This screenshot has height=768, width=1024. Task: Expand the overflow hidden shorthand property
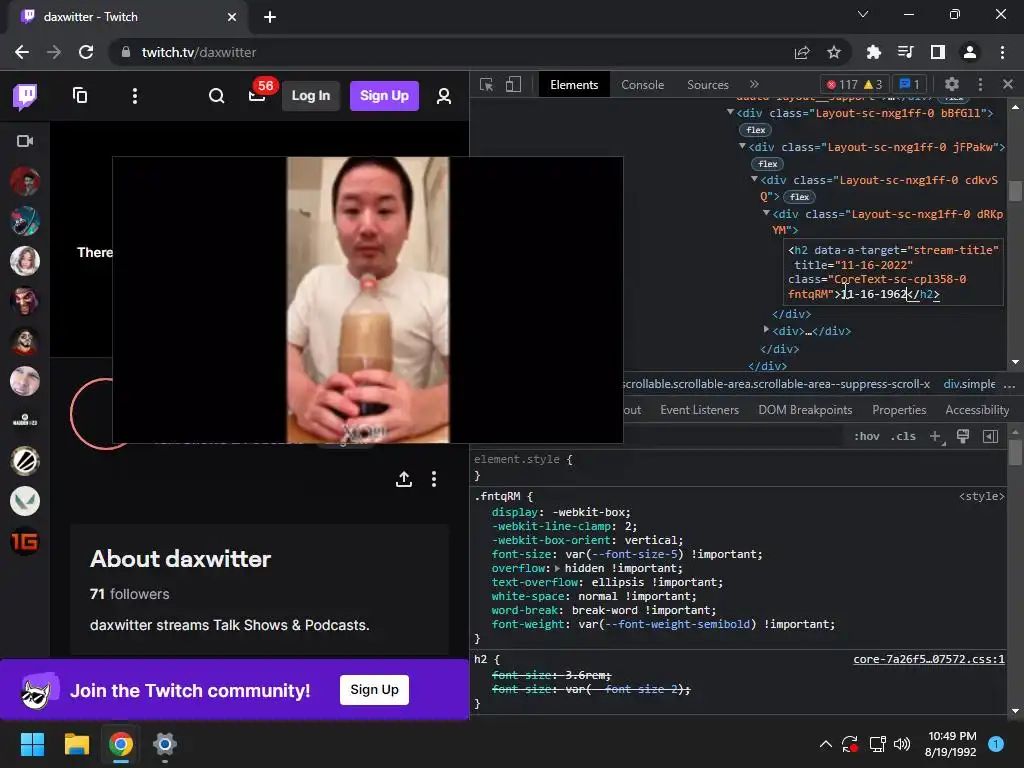(557, 568)
